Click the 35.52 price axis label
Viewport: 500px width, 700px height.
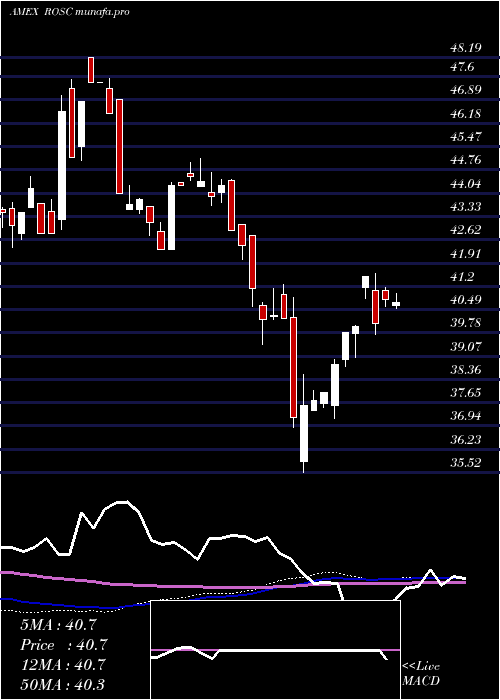[x=466, y=462]
